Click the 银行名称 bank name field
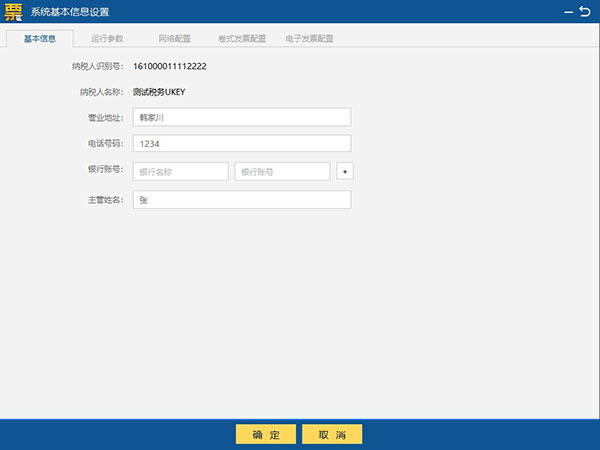The width and height of the screenshot is (600, 450). pyautogui.click(x=181, y=171)
